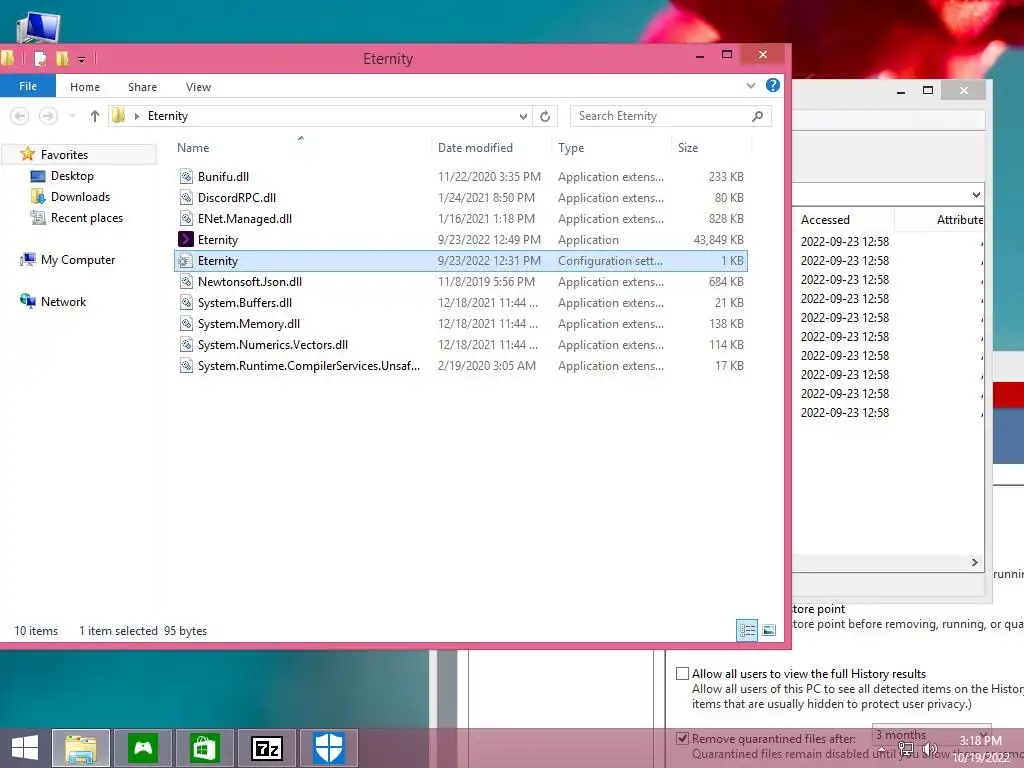Open the dropdown in background window
Viewport: 1024px width, 768px height.
pyautogui.click(x=976, y=195)
